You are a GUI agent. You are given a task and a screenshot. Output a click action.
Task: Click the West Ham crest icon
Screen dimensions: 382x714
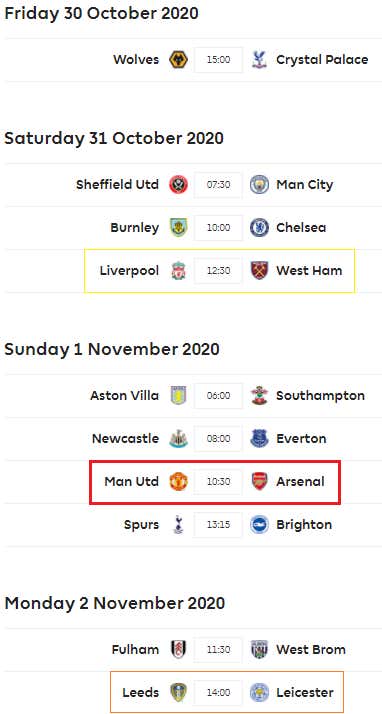pyautogui.click(x=259, y=270)
